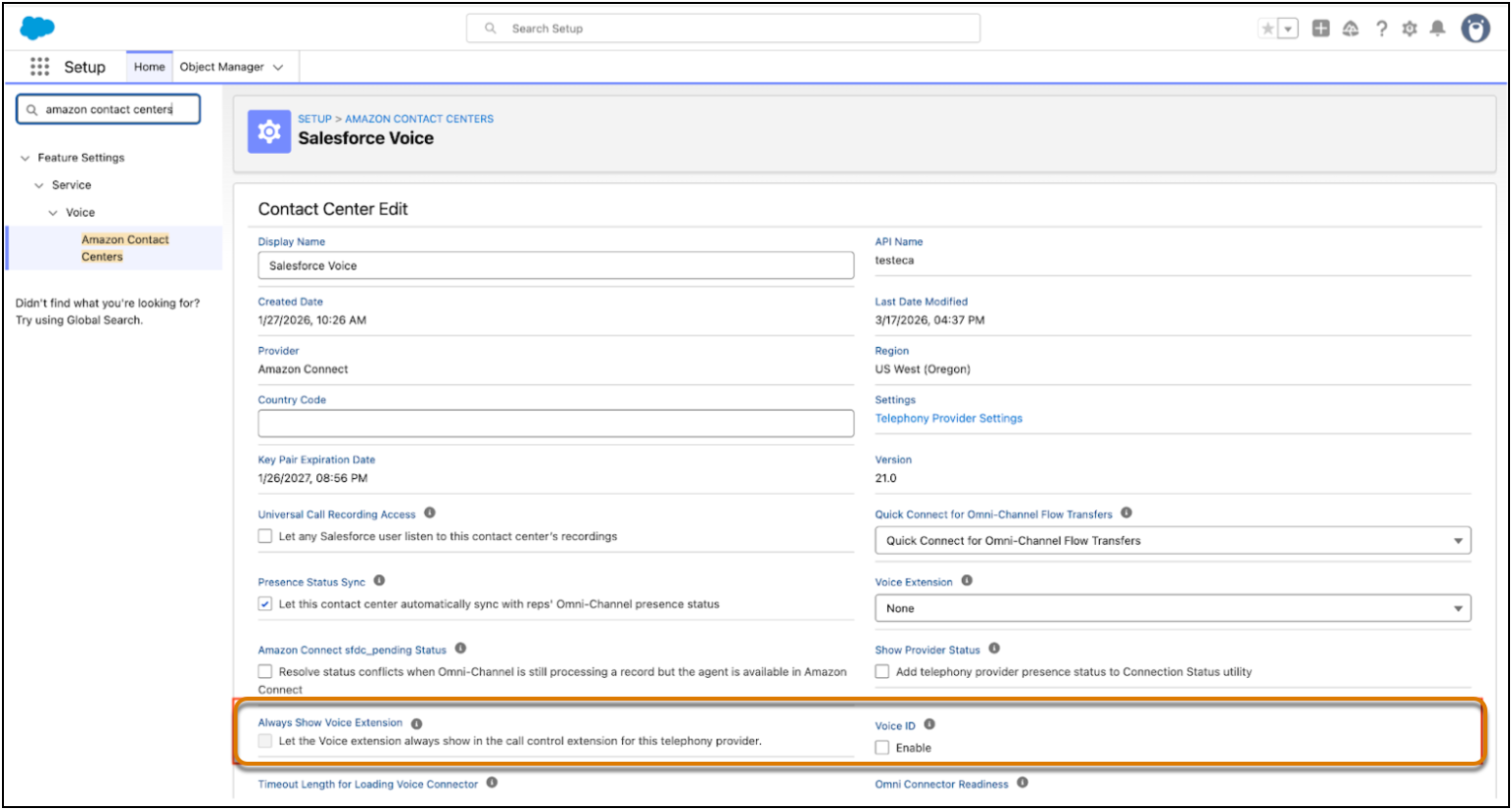Click the Country Code input field
This screenshot has width=1512, height=810.
pyautogui.click(x=556, y=424)
